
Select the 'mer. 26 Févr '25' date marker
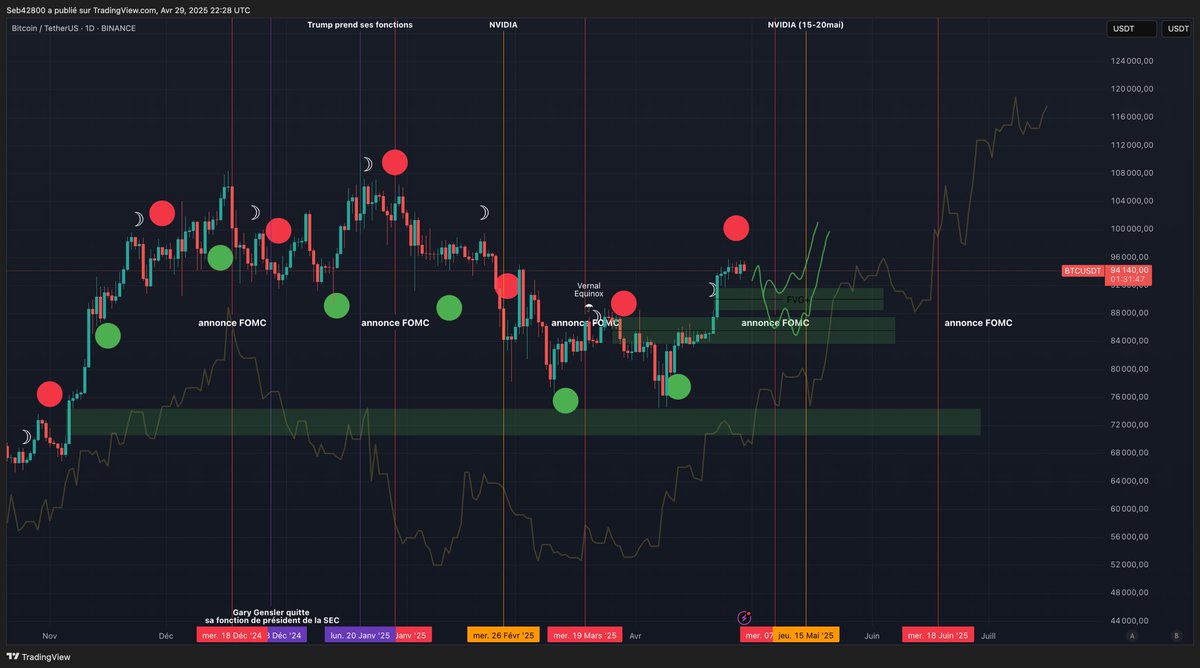click(x=503, y=635)
